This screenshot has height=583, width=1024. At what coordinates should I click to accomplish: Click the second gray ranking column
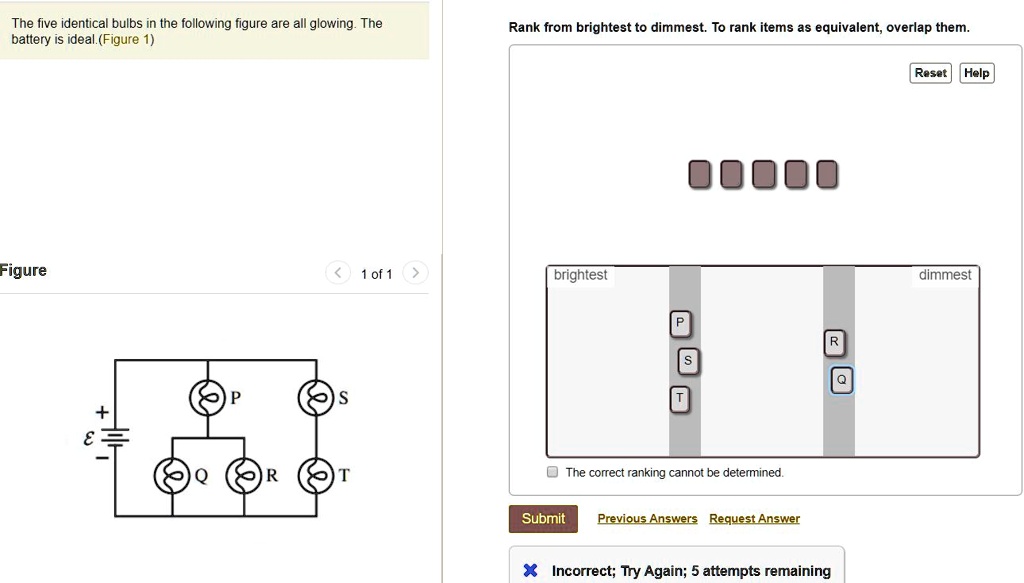point(839,361)
